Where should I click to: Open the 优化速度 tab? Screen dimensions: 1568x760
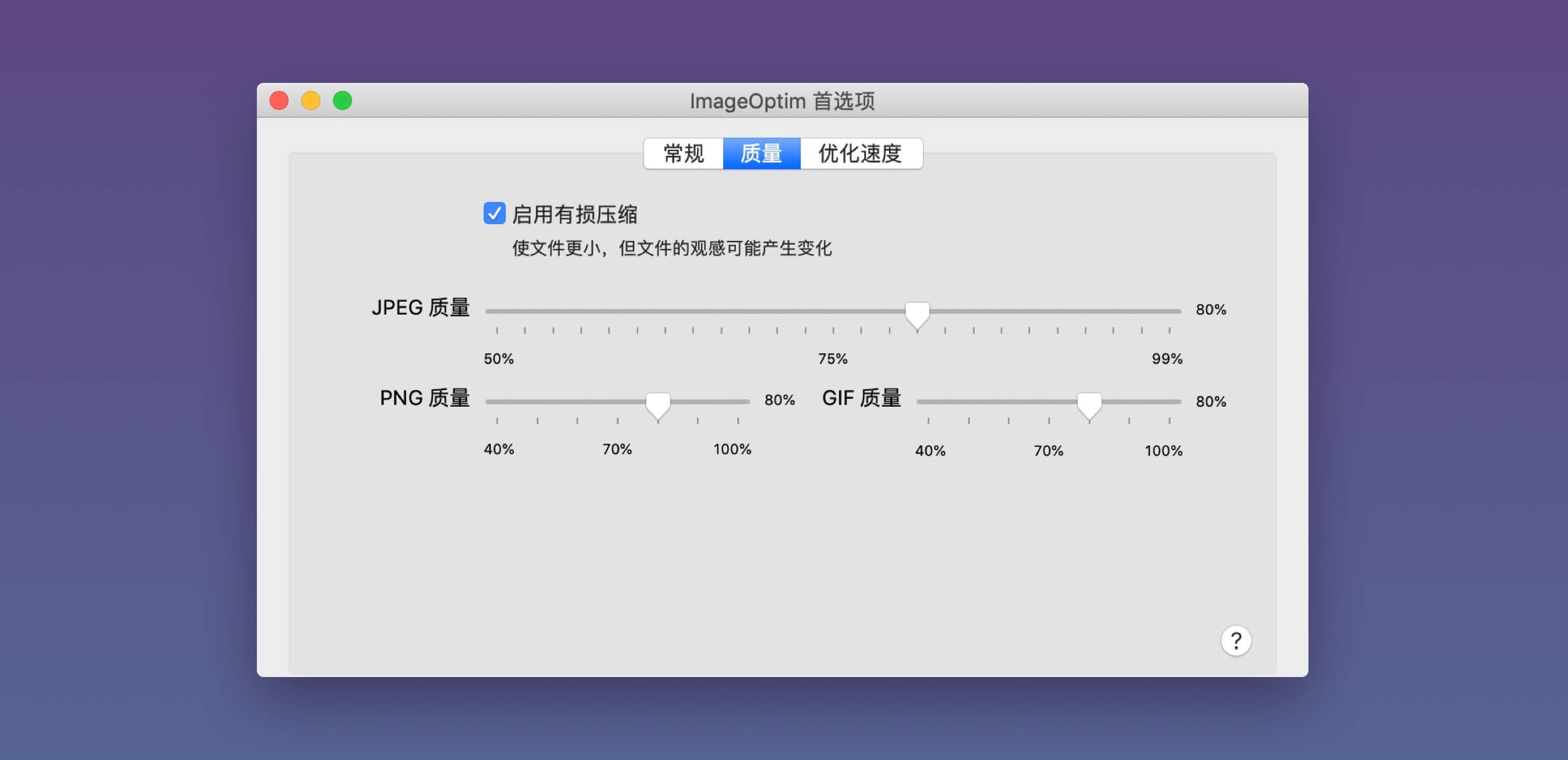click(861, 153)
